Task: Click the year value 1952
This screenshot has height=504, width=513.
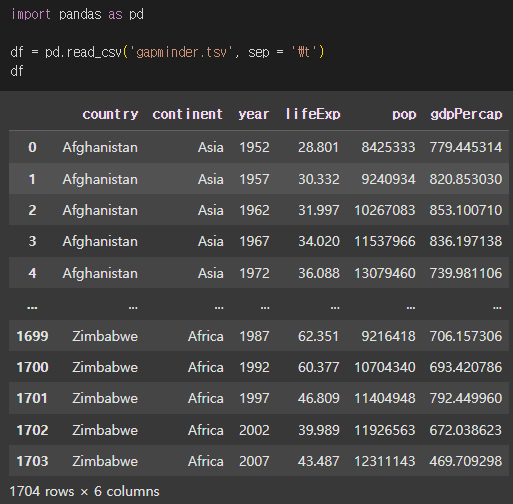Action: (x=254, y=147)
